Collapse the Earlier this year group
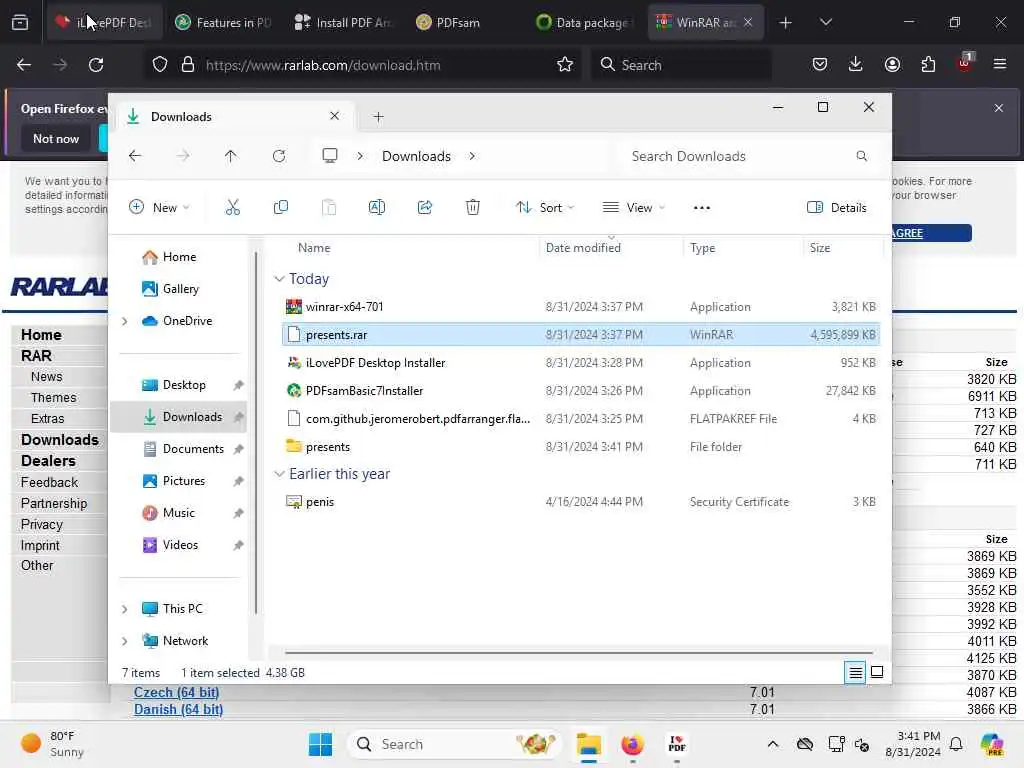 [280, 473]
